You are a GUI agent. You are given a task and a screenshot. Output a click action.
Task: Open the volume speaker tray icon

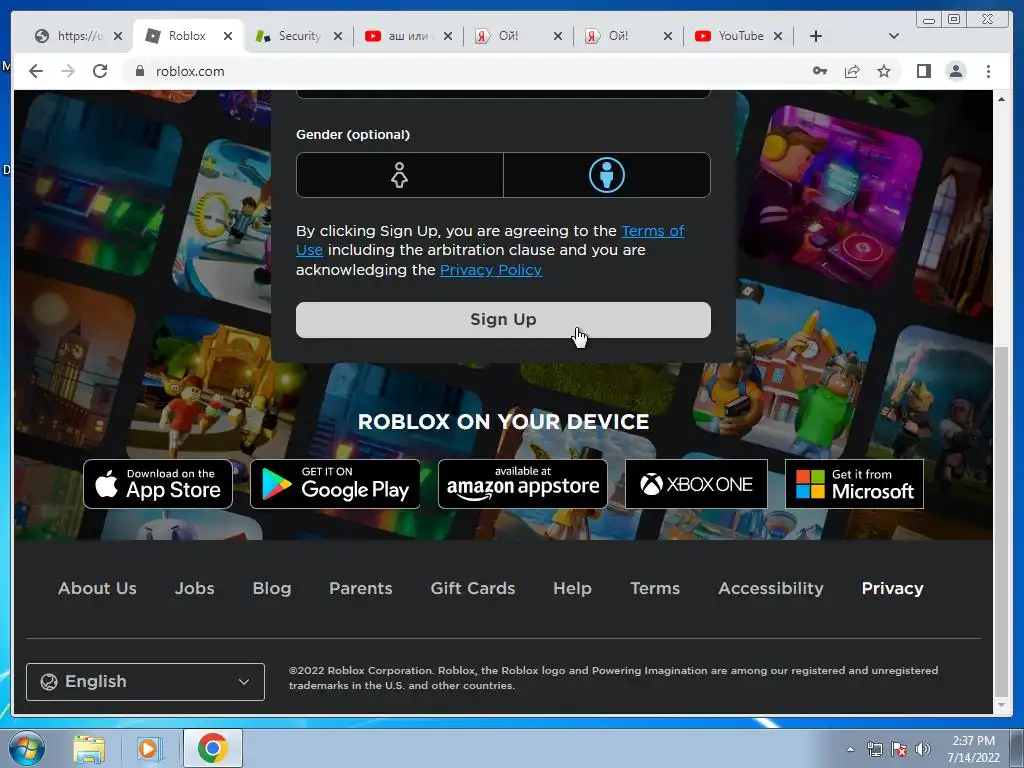pyautogui.click(x=923, y=749)
